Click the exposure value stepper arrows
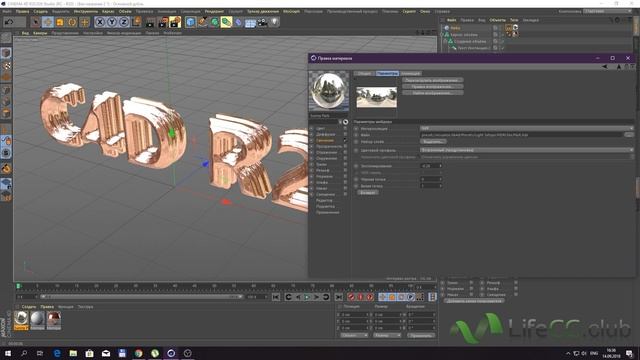 pyautogui.click(x=440, y=166)
